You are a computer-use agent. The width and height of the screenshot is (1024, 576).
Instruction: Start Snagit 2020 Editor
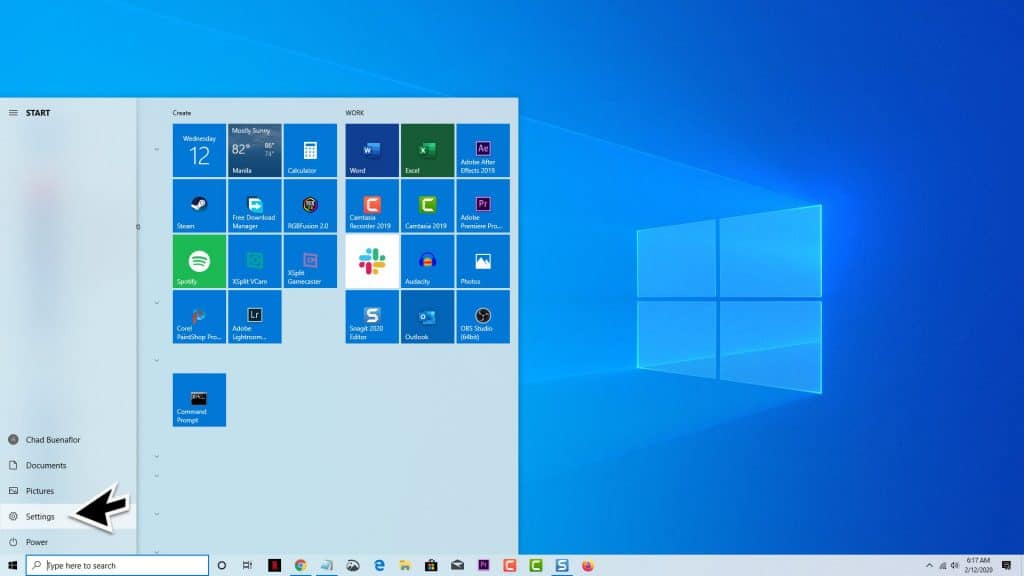(371, 317)
